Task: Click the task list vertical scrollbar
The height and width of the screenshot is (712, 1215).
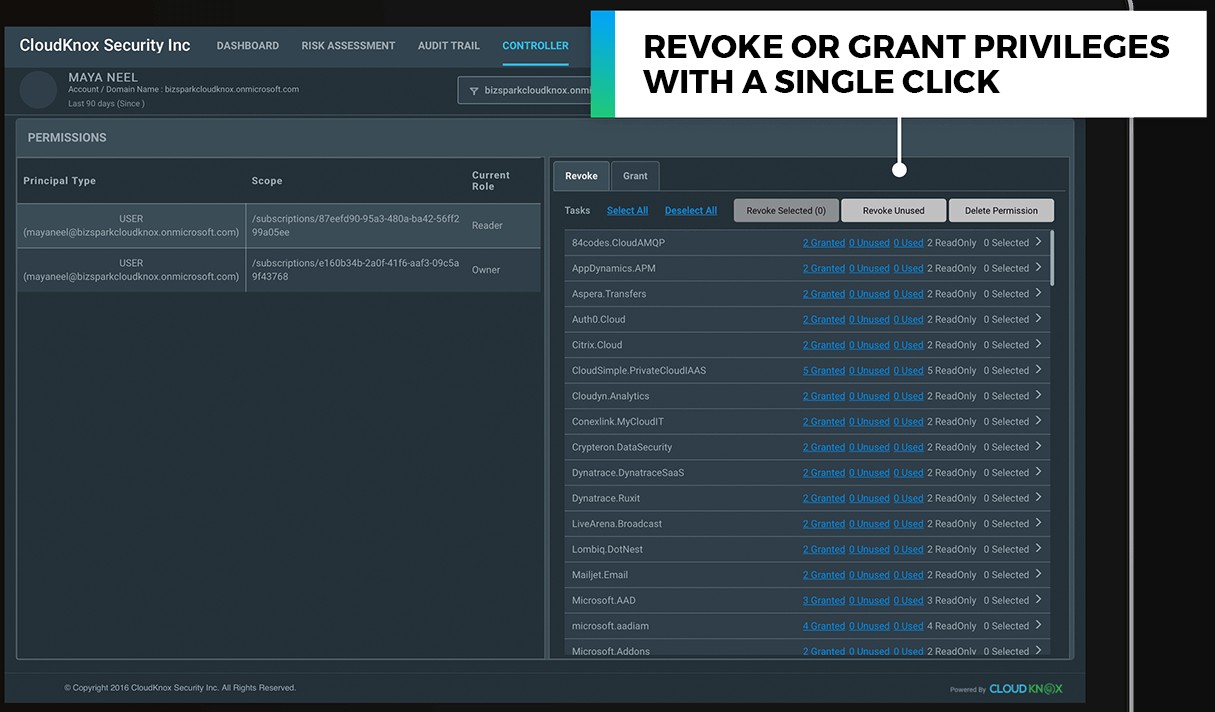Action: pyautogui.click(x=1052, y=258)
